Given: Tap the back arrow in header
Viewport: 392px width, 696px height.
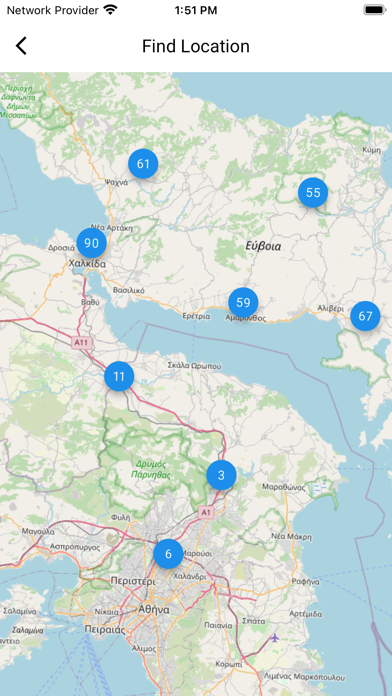Looking at the screenshot, I should 21,46.
